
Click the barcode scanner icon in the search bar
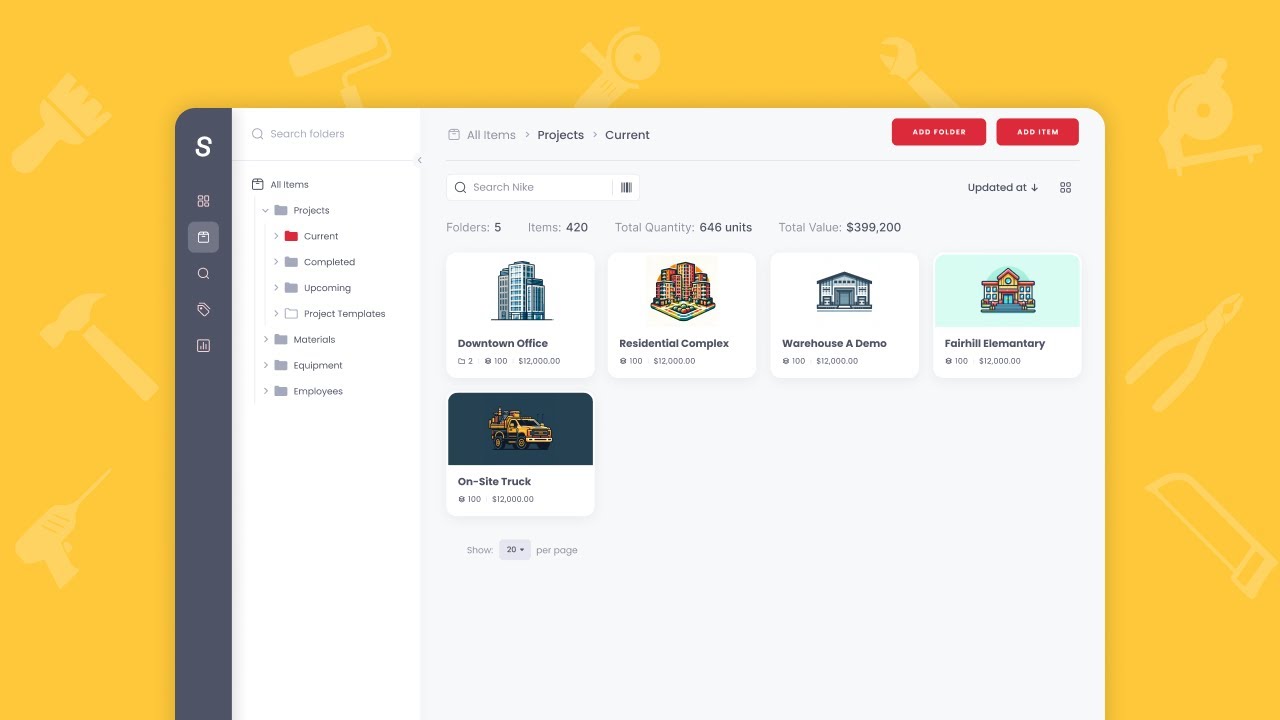tap(626, 187)
